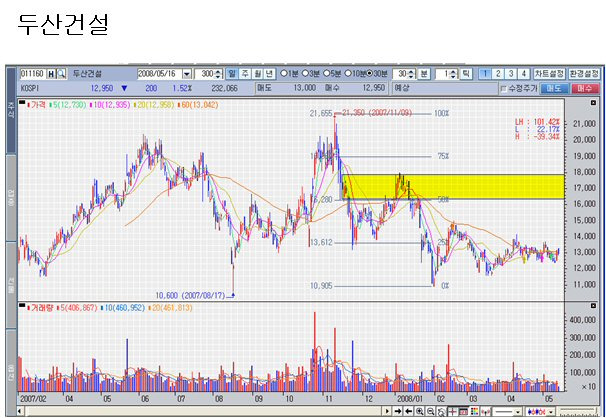Screen dimensions: 606x418
Task: Click the blue 매도 sell button
Action: [554, 88]
